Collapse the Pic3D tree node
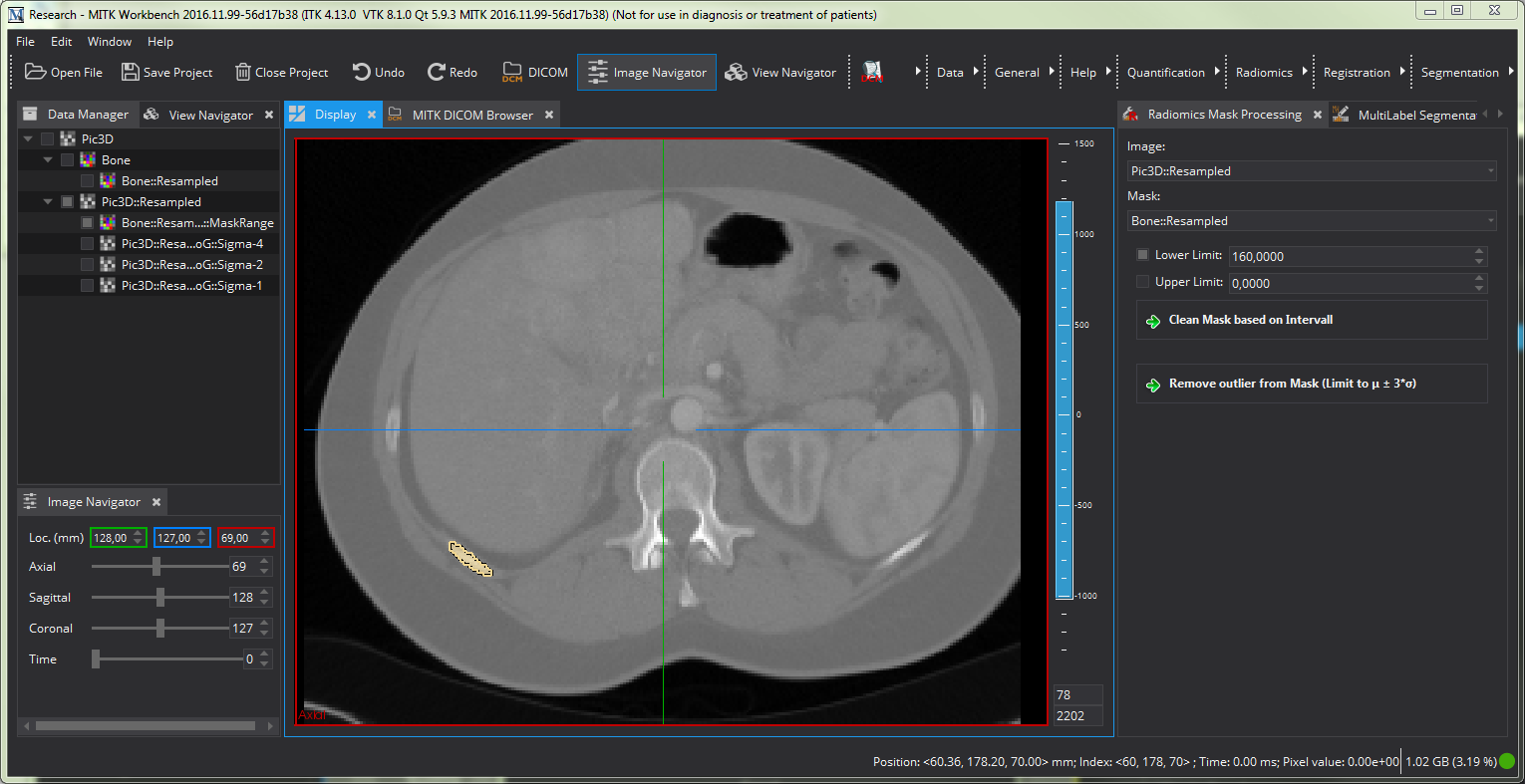The height and width of the screenshot is (784, 1525). [x=28, y=138]
